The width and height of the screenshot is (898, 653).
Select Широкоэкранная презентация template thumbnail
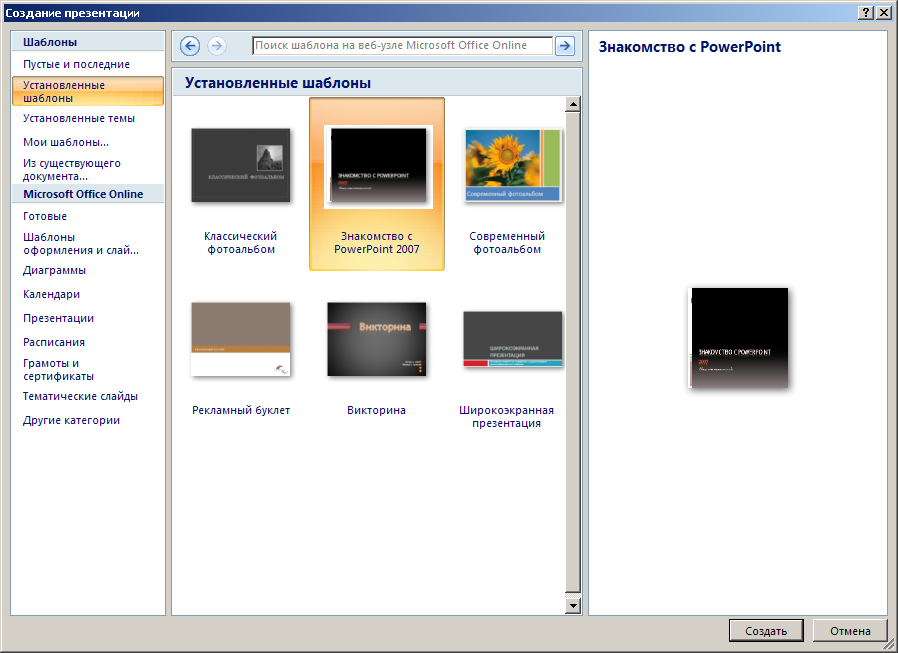[x=513, y=339]
